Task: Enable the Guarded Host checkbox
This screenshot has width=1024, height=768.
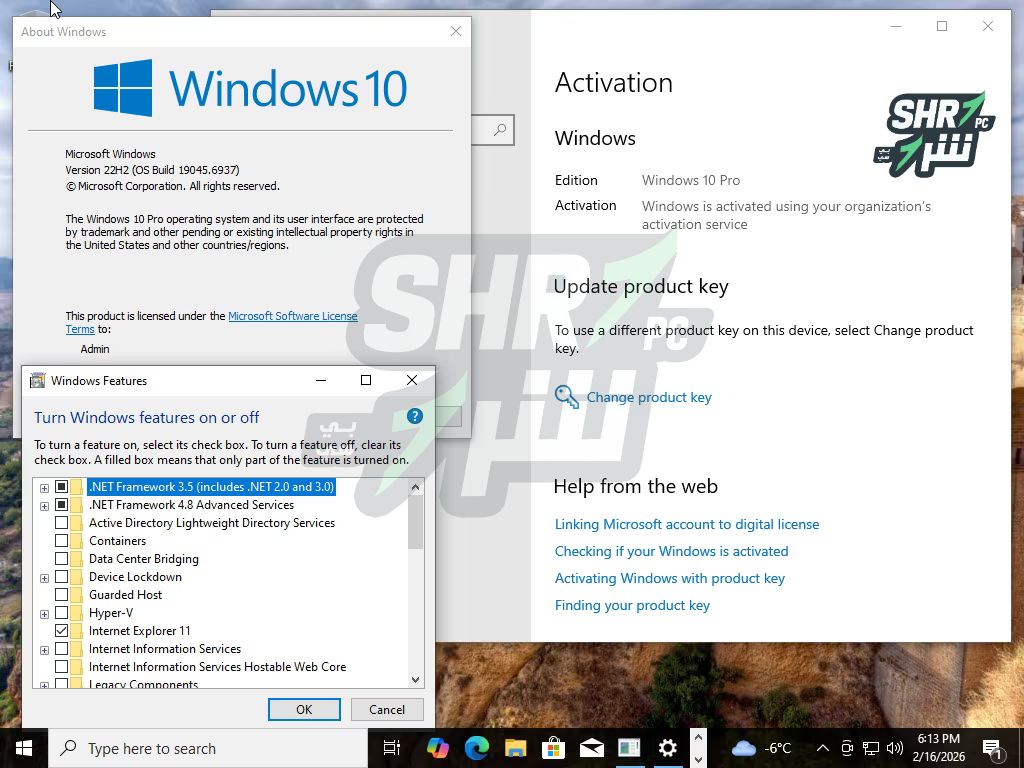Action: click(61, 594)
